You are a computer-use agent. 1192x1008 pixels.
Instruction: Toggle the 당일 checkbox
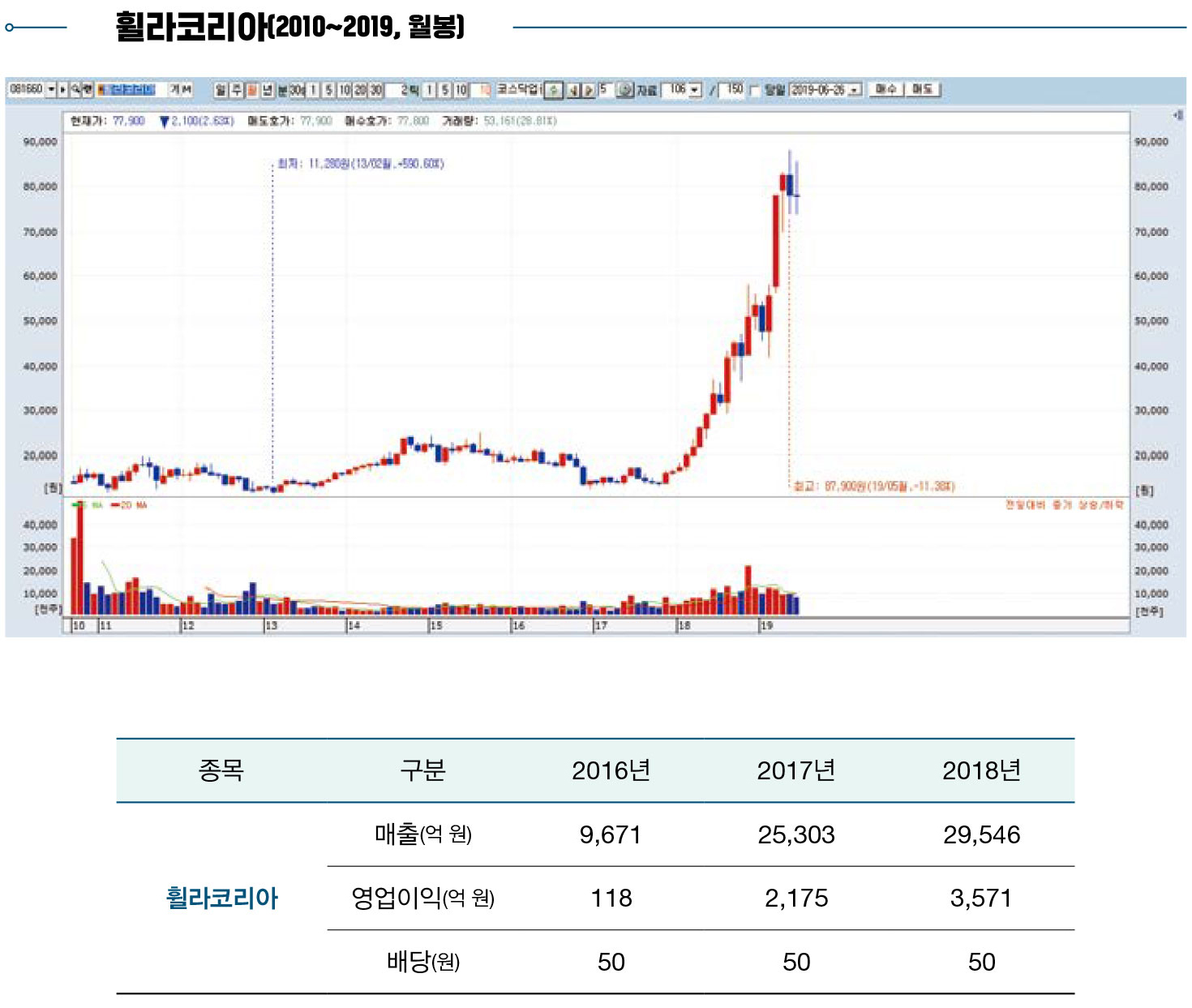click(x=755, y=91)
